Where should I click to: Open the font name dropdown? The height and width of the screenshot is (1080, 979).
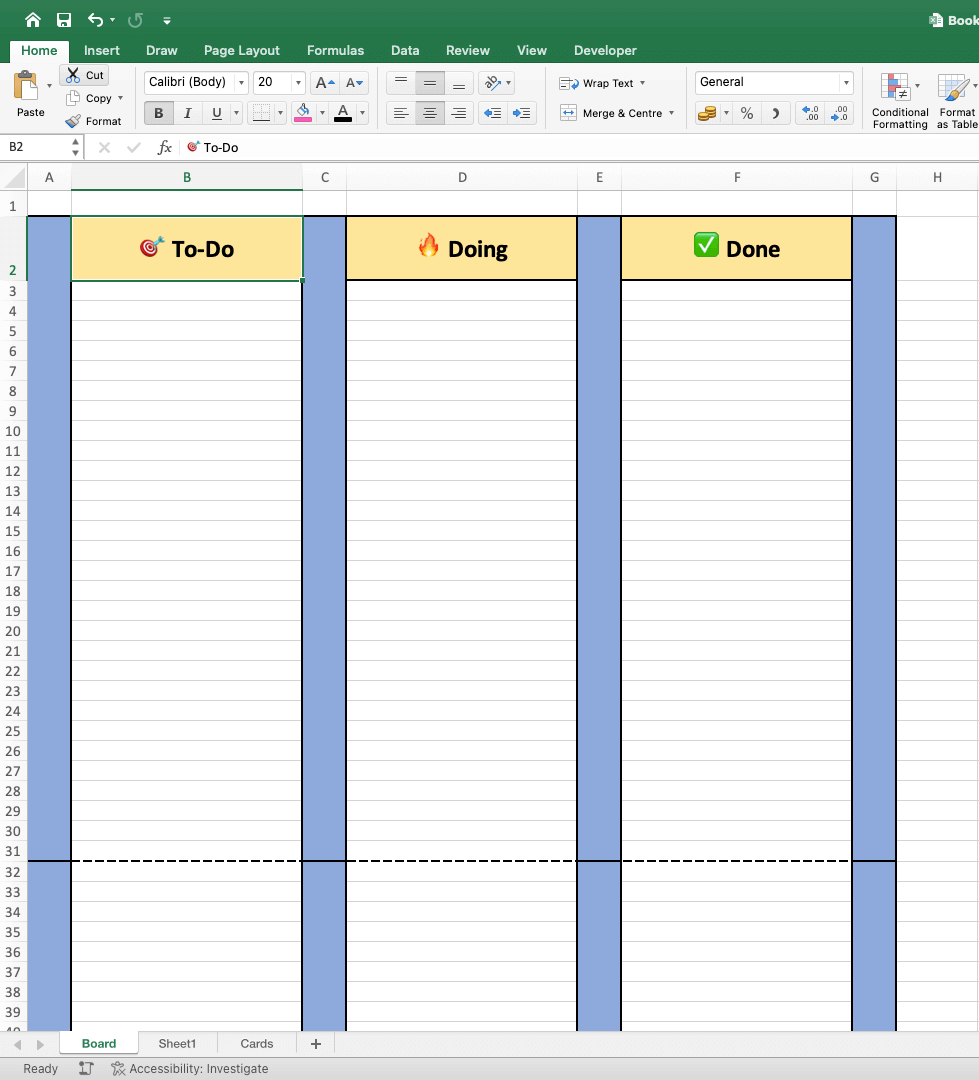tap(240, 82)
